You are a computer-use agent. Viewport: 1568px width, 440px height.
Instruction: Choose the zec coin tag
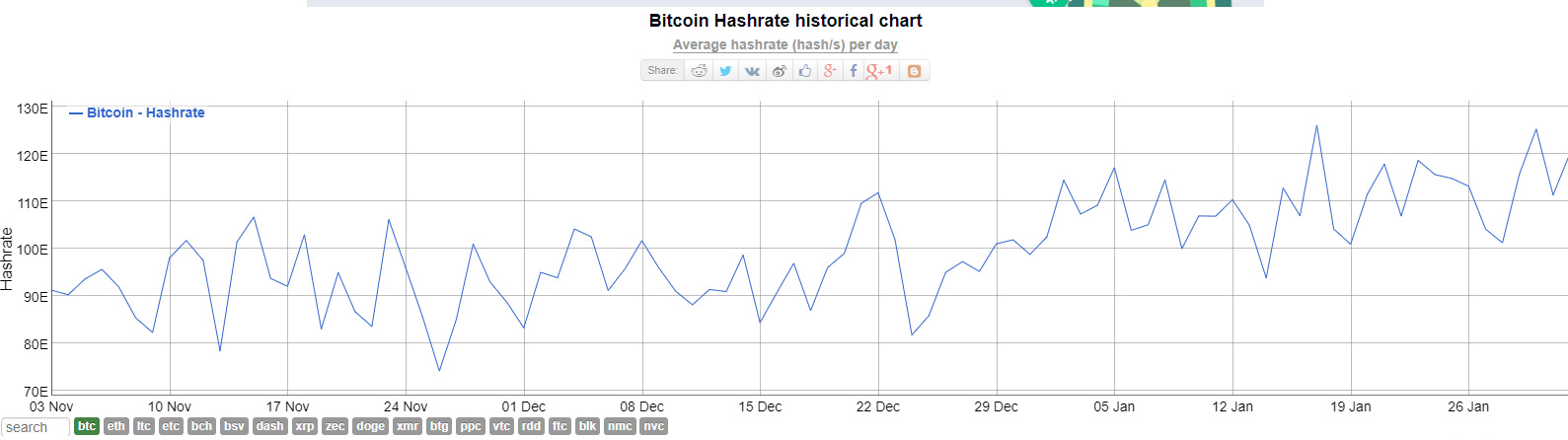336,426
